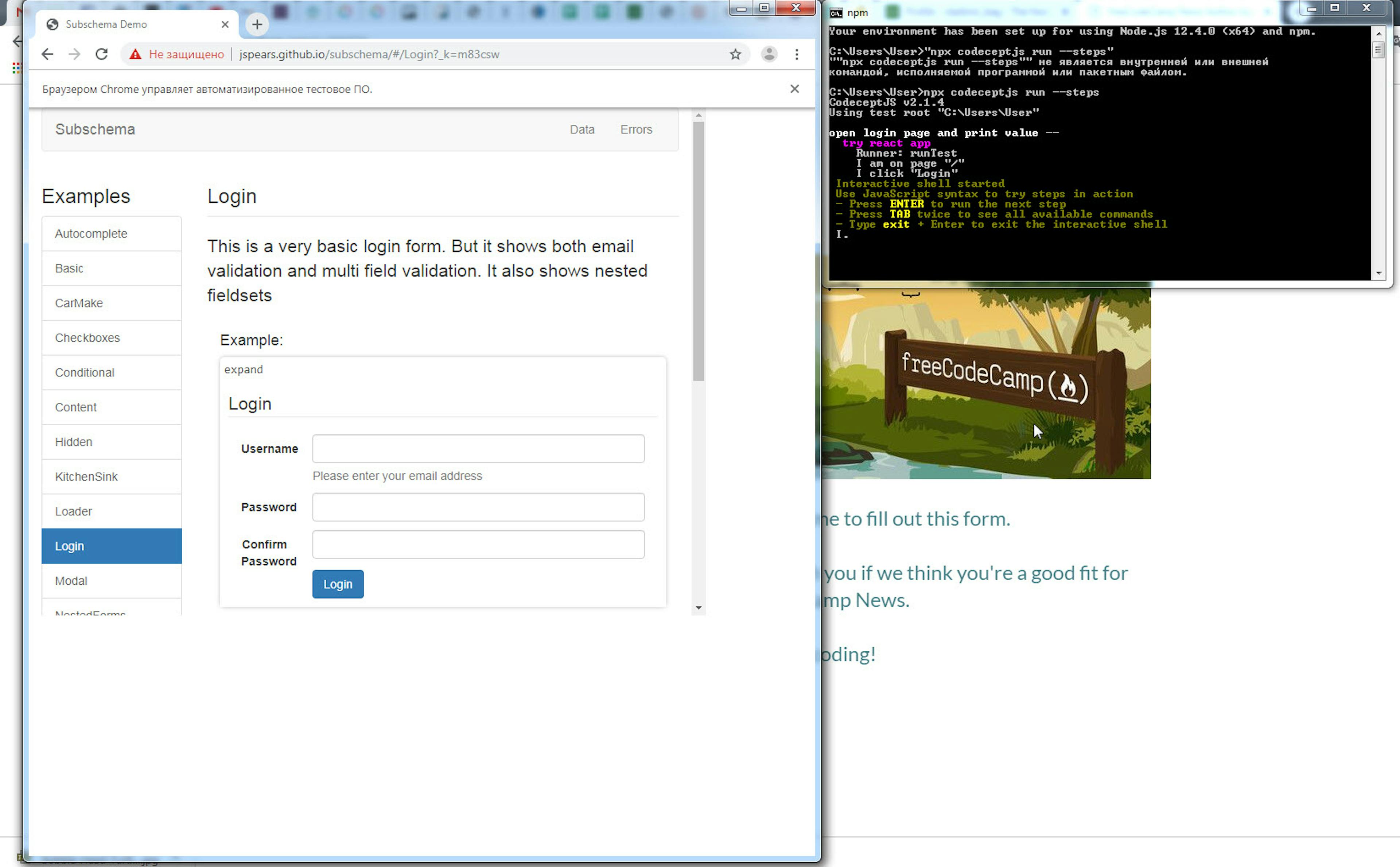The width and height of the screenshot is (1400, 867).
Task: Close the Subschema Demo tab
Action: [225, 24]
